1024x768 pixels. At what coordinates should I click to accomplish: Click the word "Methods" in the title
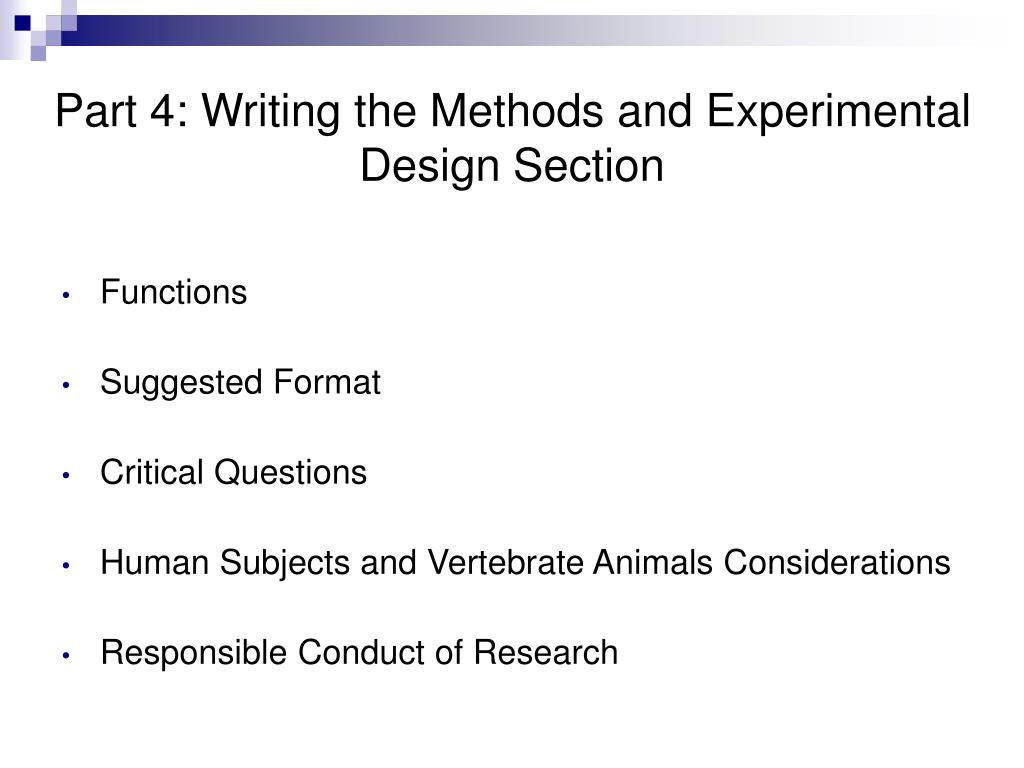(x=517, y=111)
